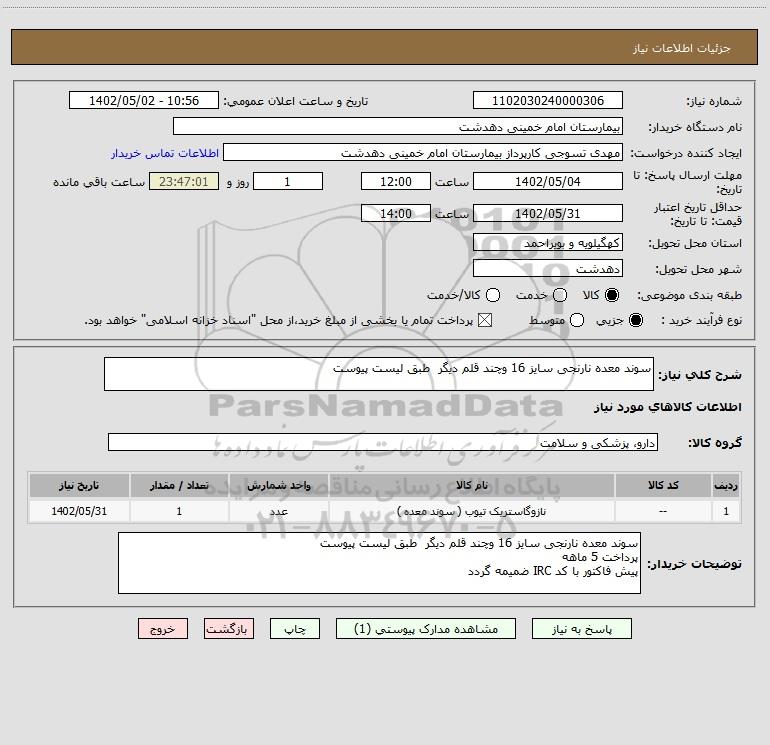770x745 pixels.
Task: Click the کد کالا column header
Action: [663, 485]
